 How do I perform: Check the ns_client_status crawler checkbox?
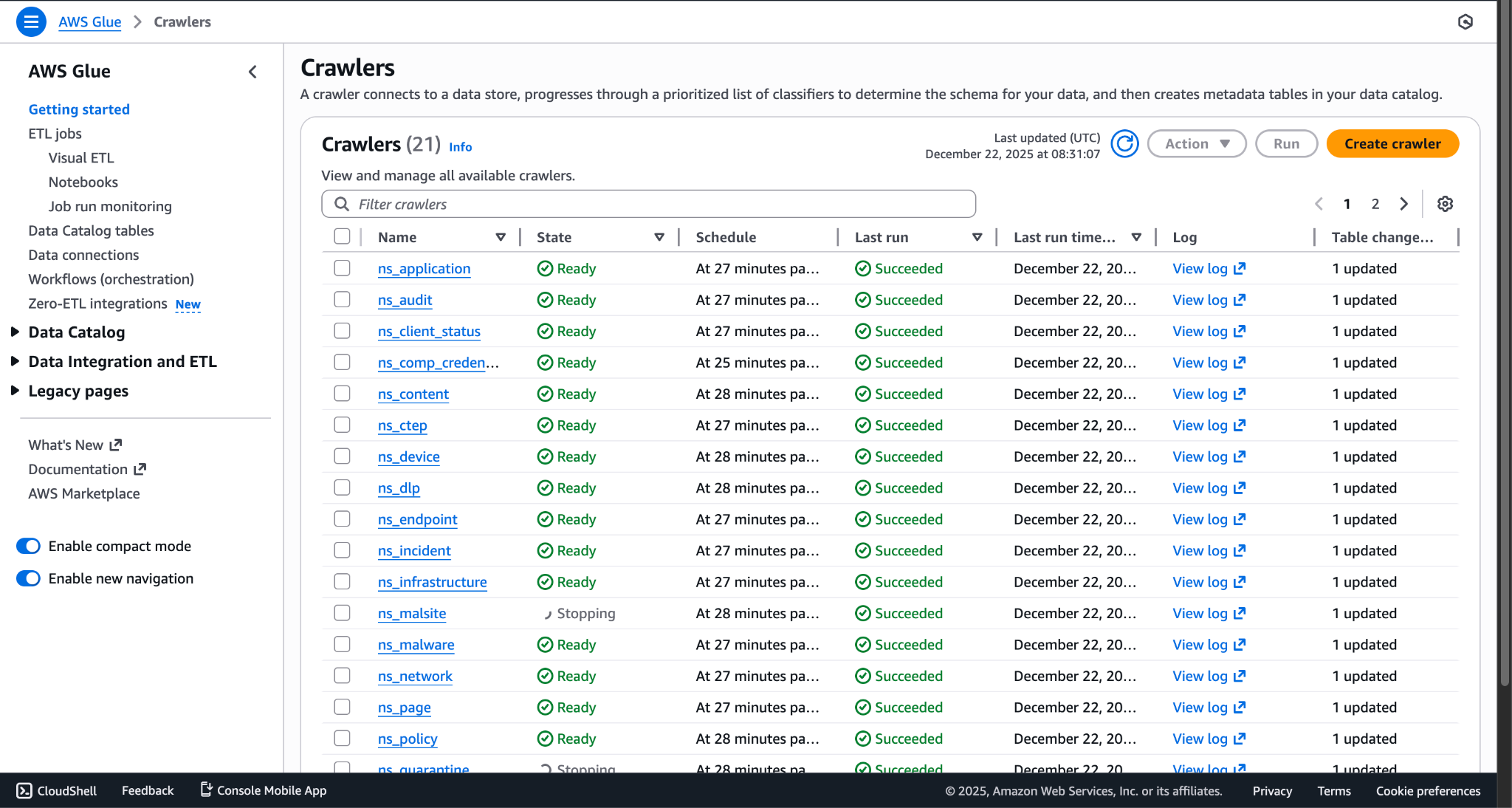(342, 331)
